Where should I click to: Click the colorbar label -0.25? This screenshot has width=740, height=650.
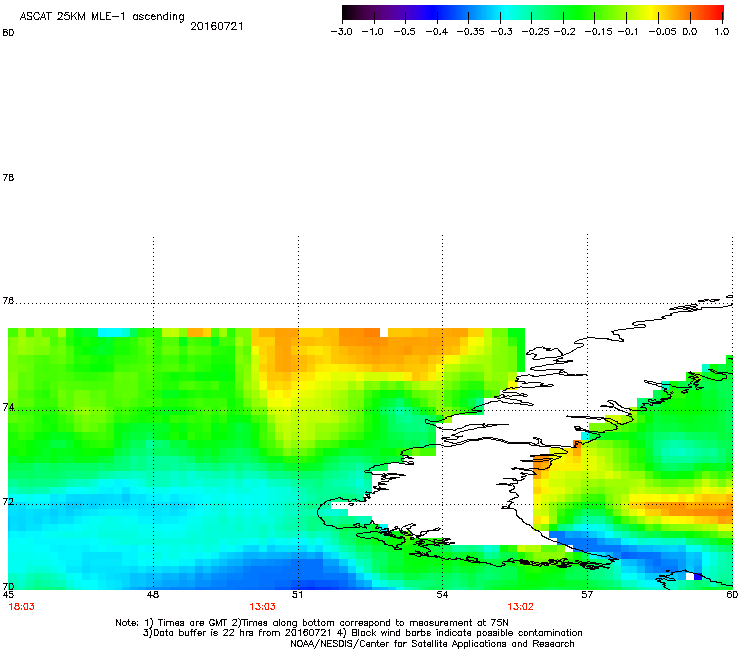(x=535, y=32)
